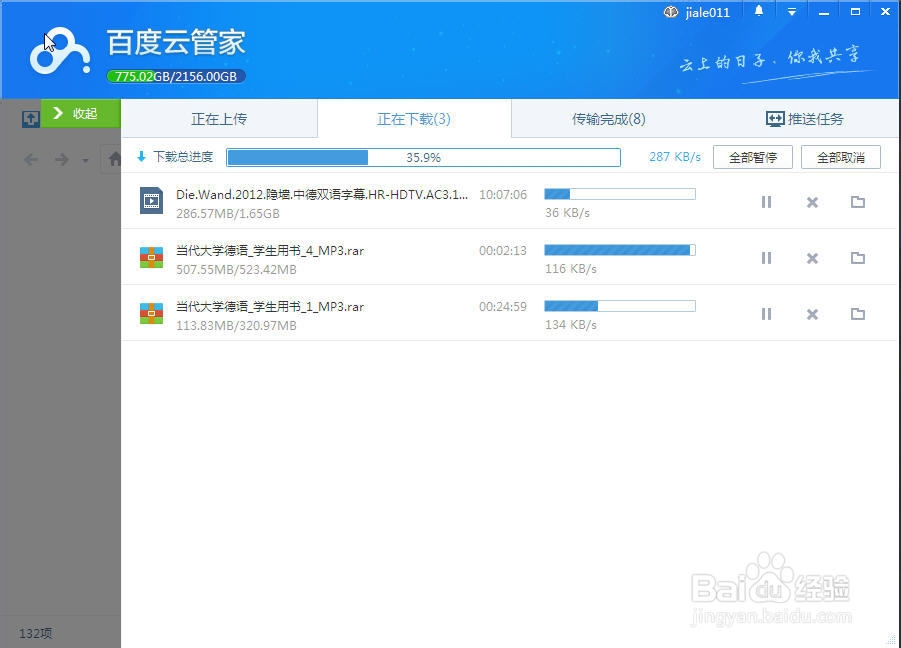901x648 pixels.
Task: Switch to 传输完成(8) tab
Action: [x=609, y=119]
